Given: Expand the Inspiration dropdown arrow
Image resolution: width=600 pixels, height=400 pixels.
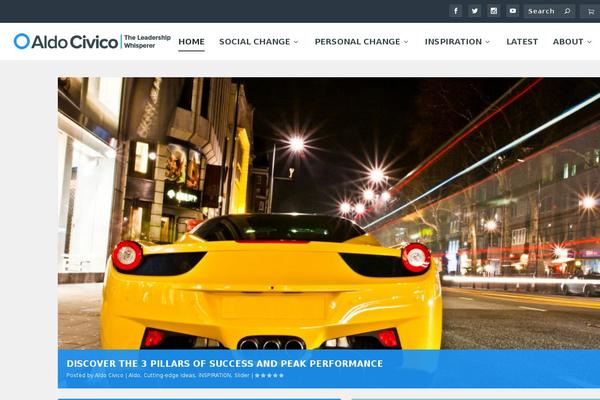Looking at the screenshot, I should coord(488,42).
